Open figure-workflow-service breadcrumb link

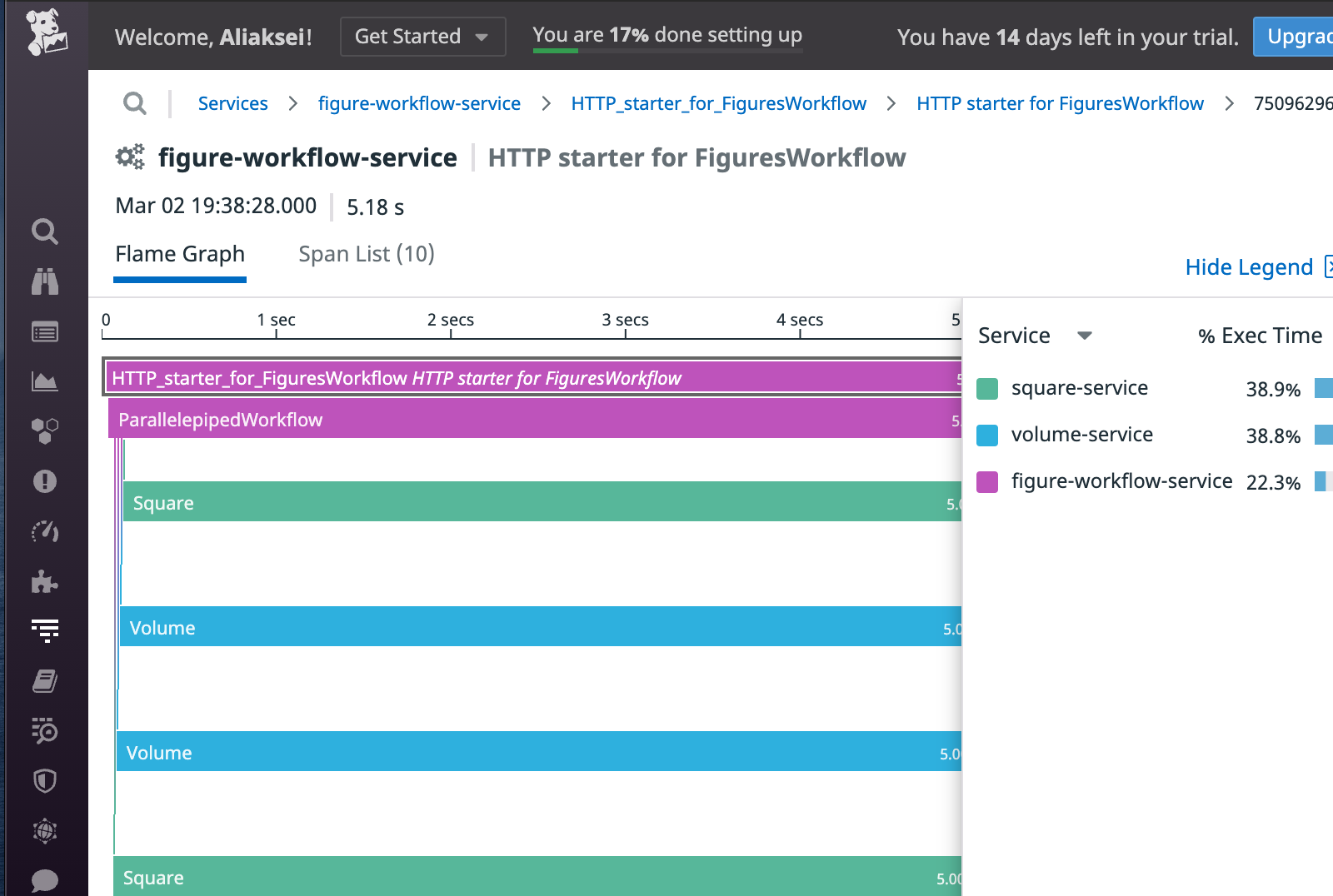click(419, 103)
